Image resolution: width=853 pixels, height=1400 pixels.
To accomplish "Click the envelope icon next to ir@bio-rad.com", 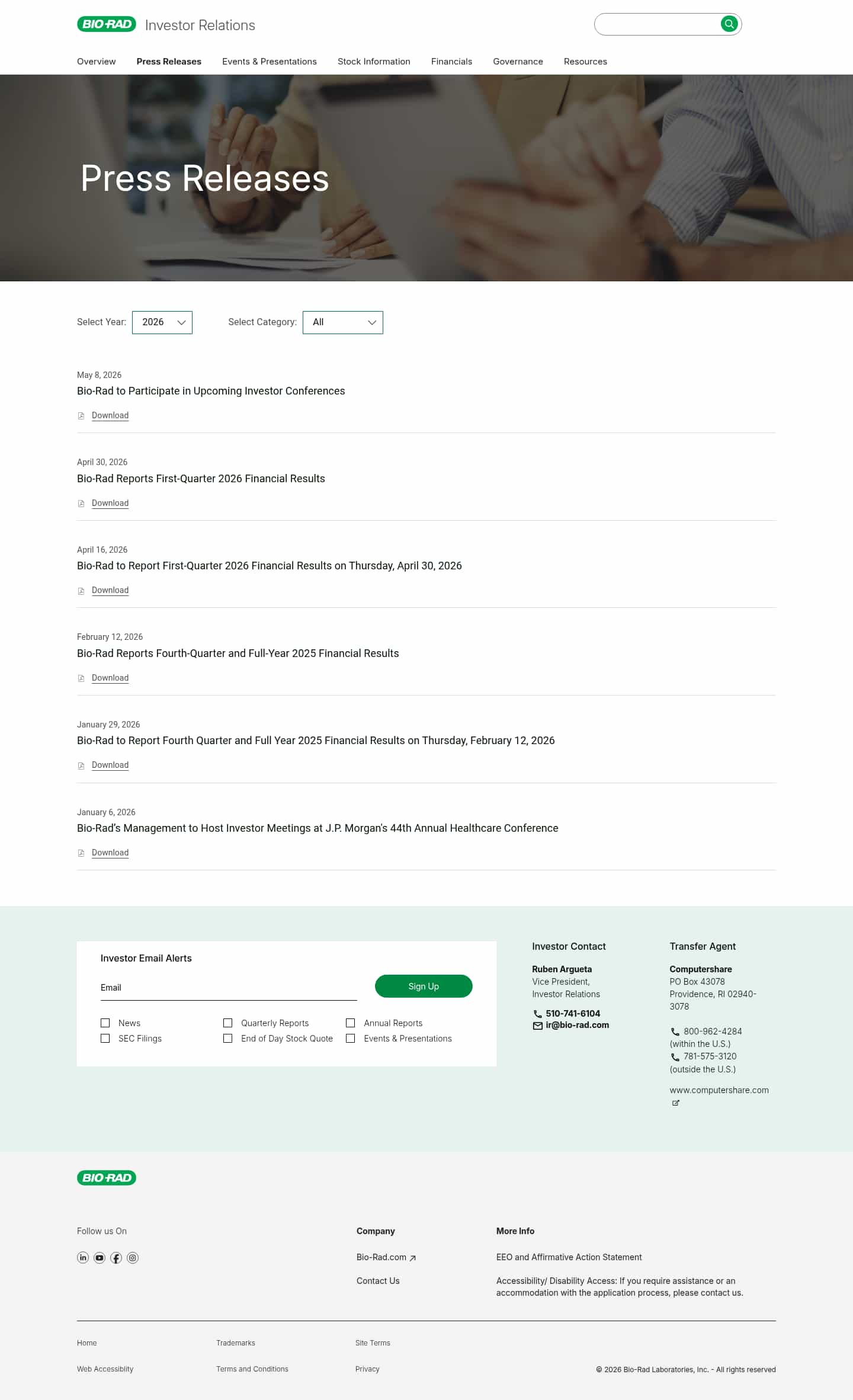I will click(537, 1026).
